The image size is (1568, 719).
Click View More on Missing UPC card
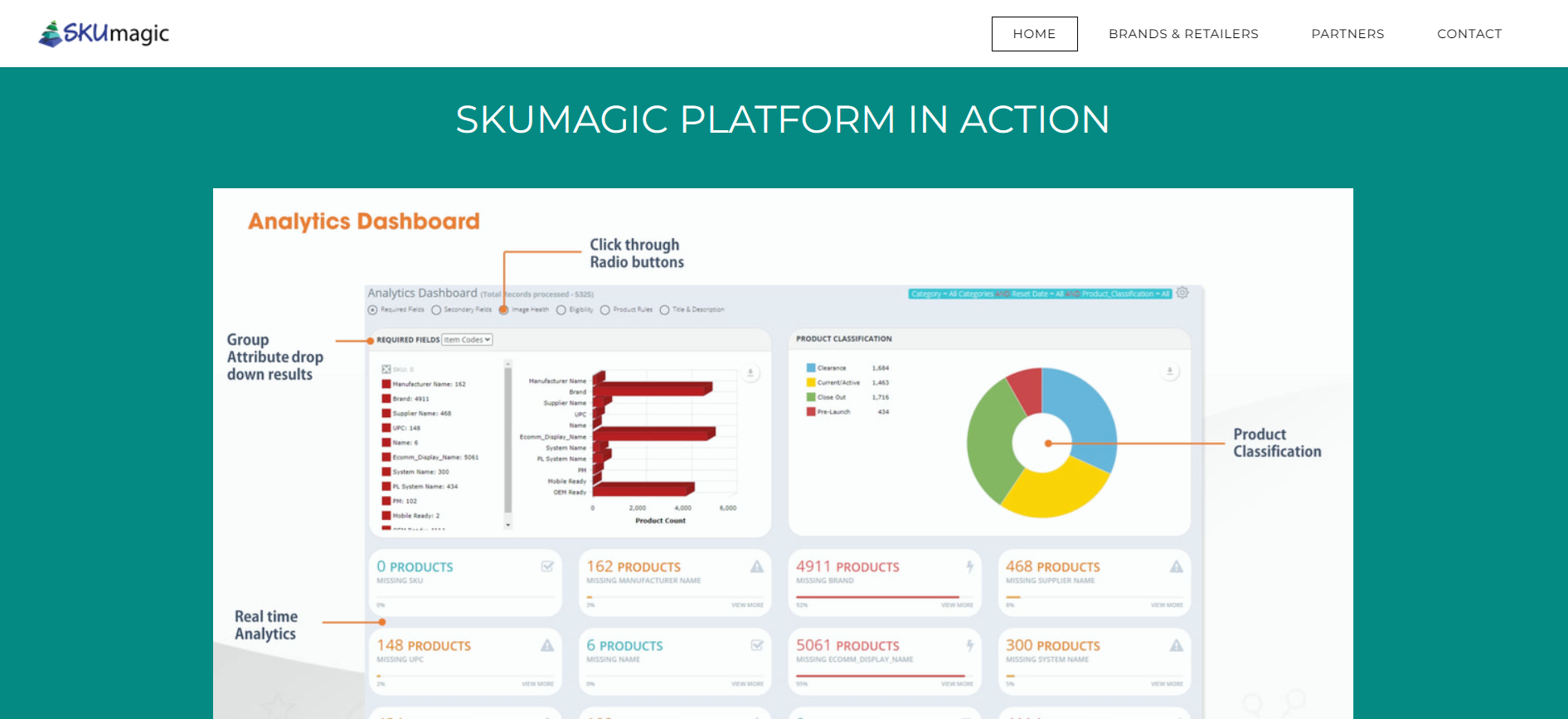pyautogui.click(x=537, y=684)
